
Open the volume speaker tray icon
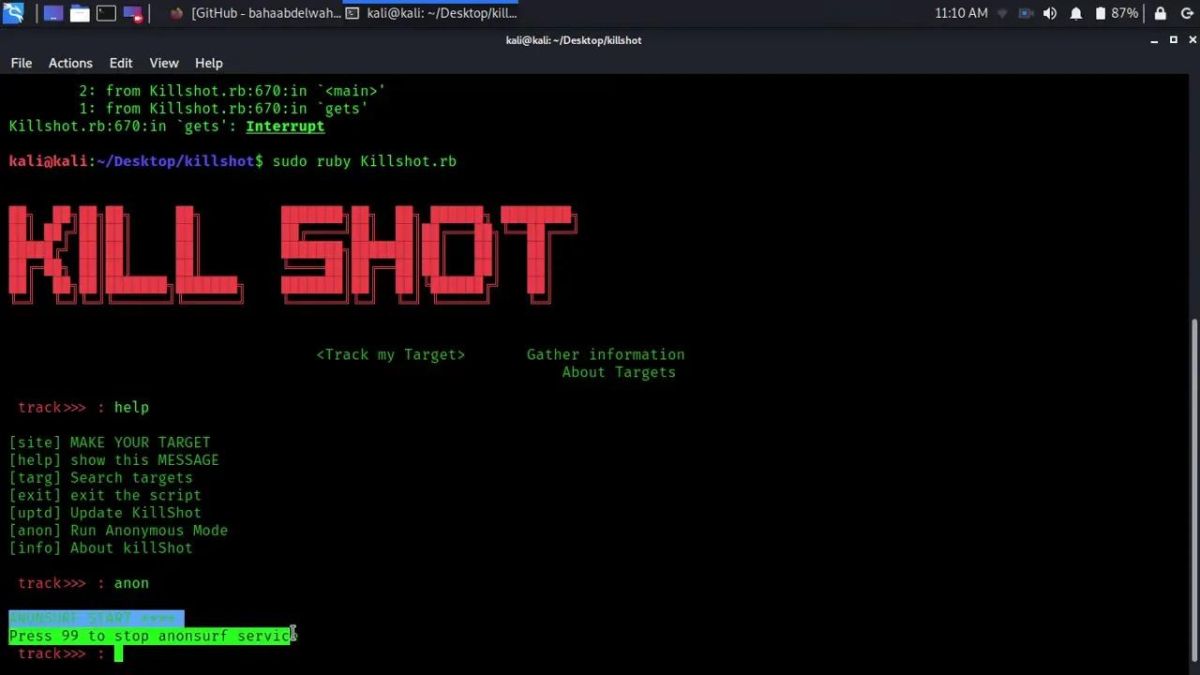[1050, 13]
